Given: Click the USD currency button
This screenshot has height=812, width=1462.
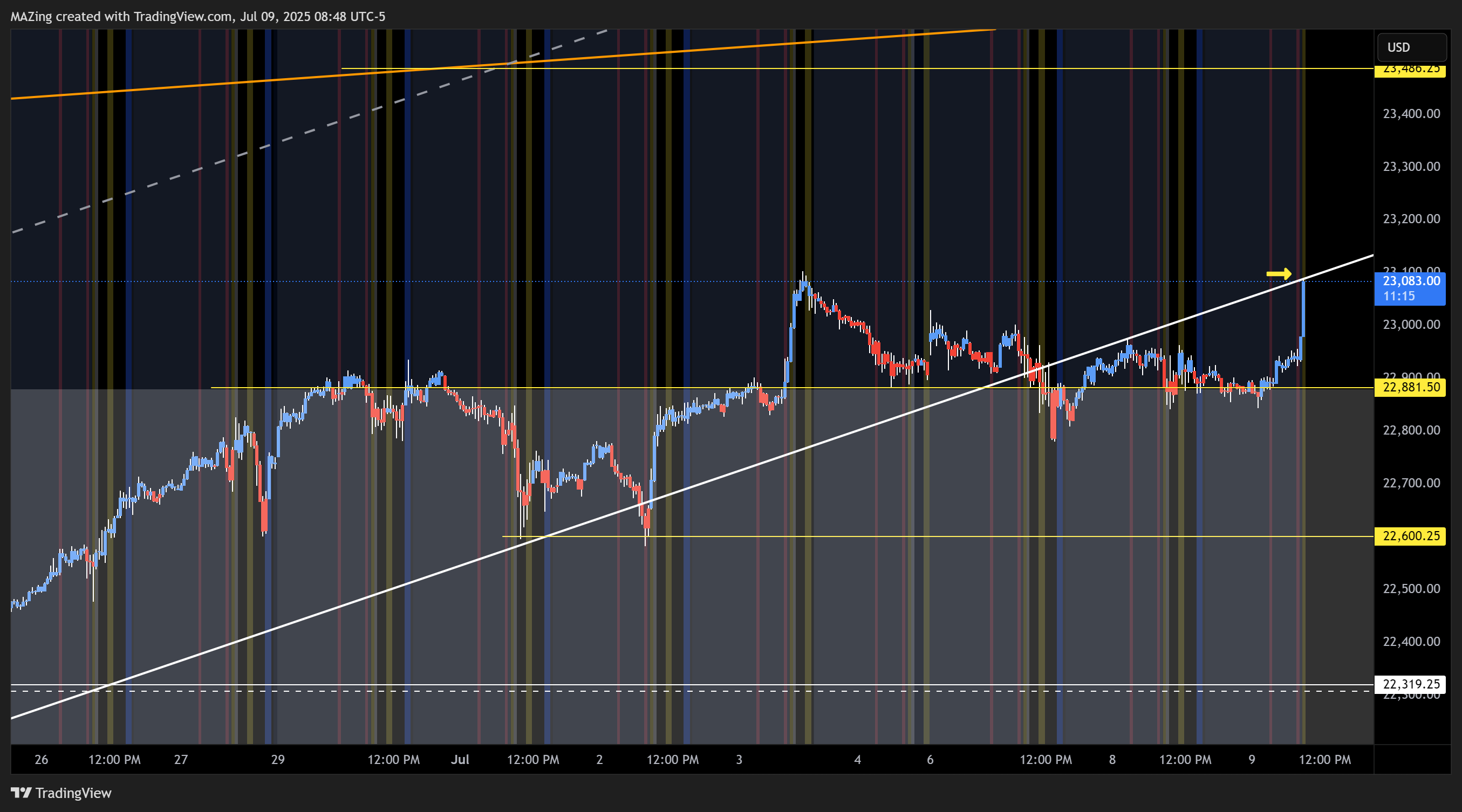Looking at the screenshot, I should point(1411,47).
